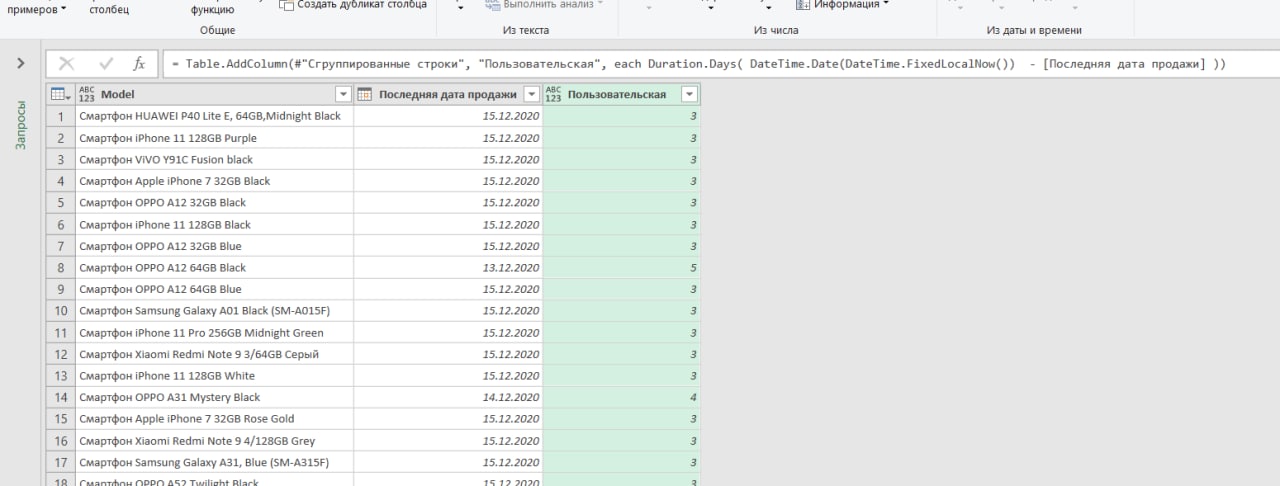
Task: Cancel the formula edit with the X icon
Action: pyautogui.click(x=67, y=64)
